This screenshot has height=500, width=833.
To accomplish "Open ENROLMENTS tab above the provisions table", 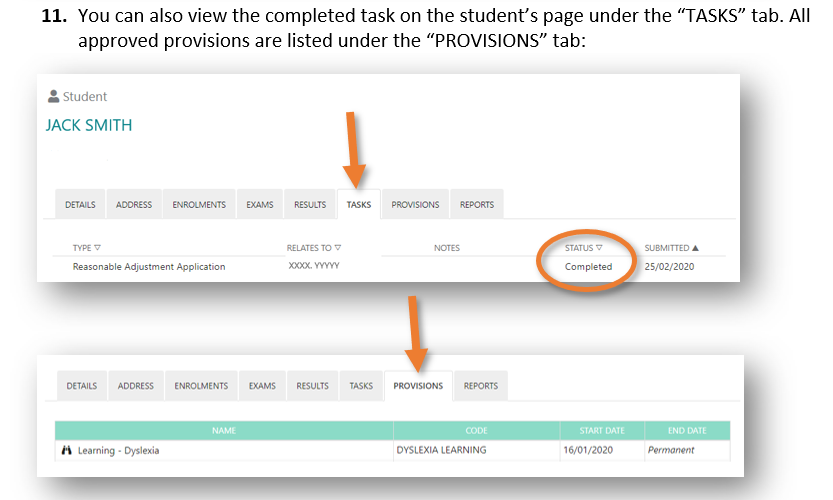I will (x=201, y=386).
